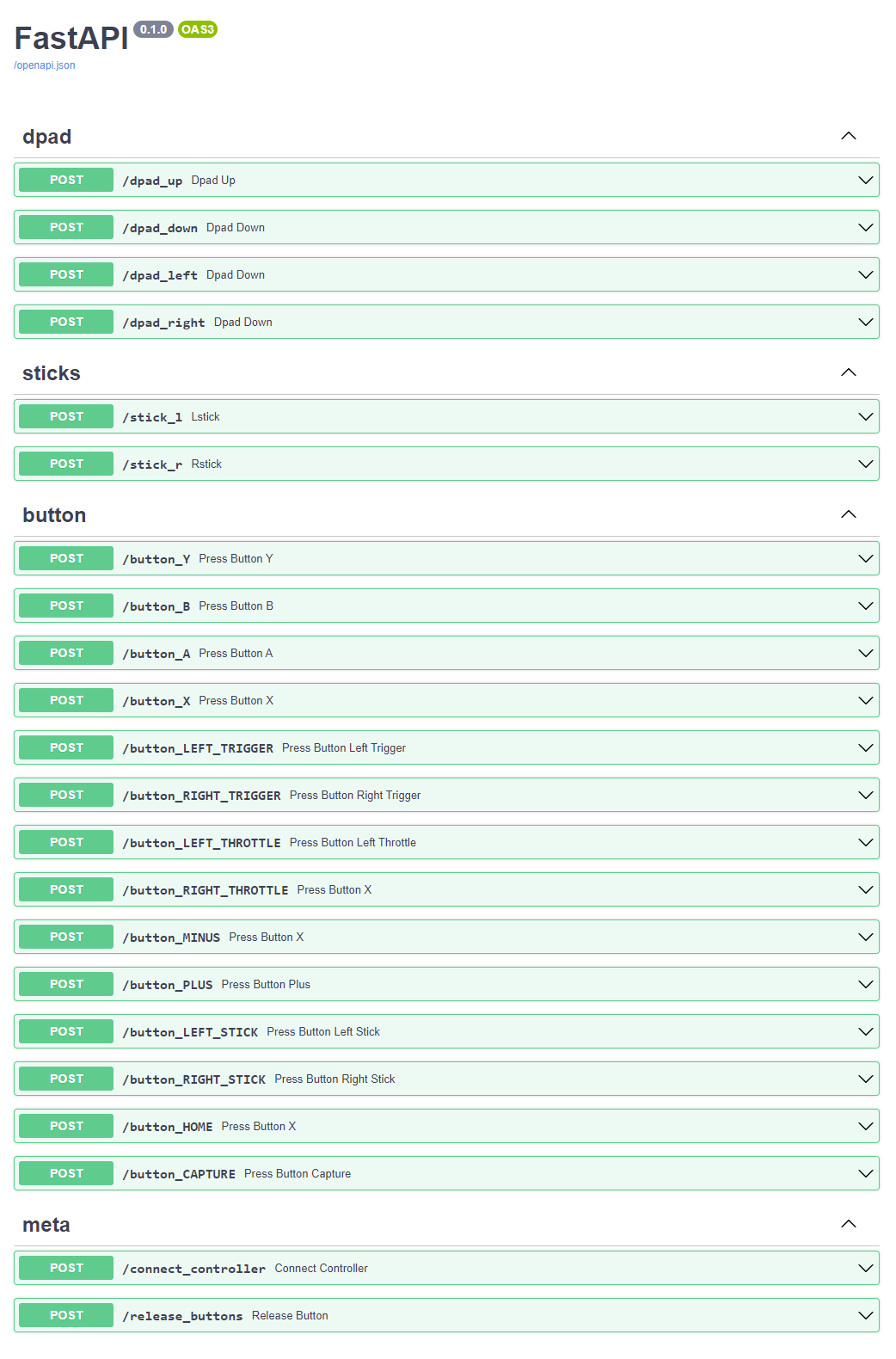The image size is (896, 1359).
Task: Collapse the button section chevron
Action: pyautogui.click(x=848, y=514)
